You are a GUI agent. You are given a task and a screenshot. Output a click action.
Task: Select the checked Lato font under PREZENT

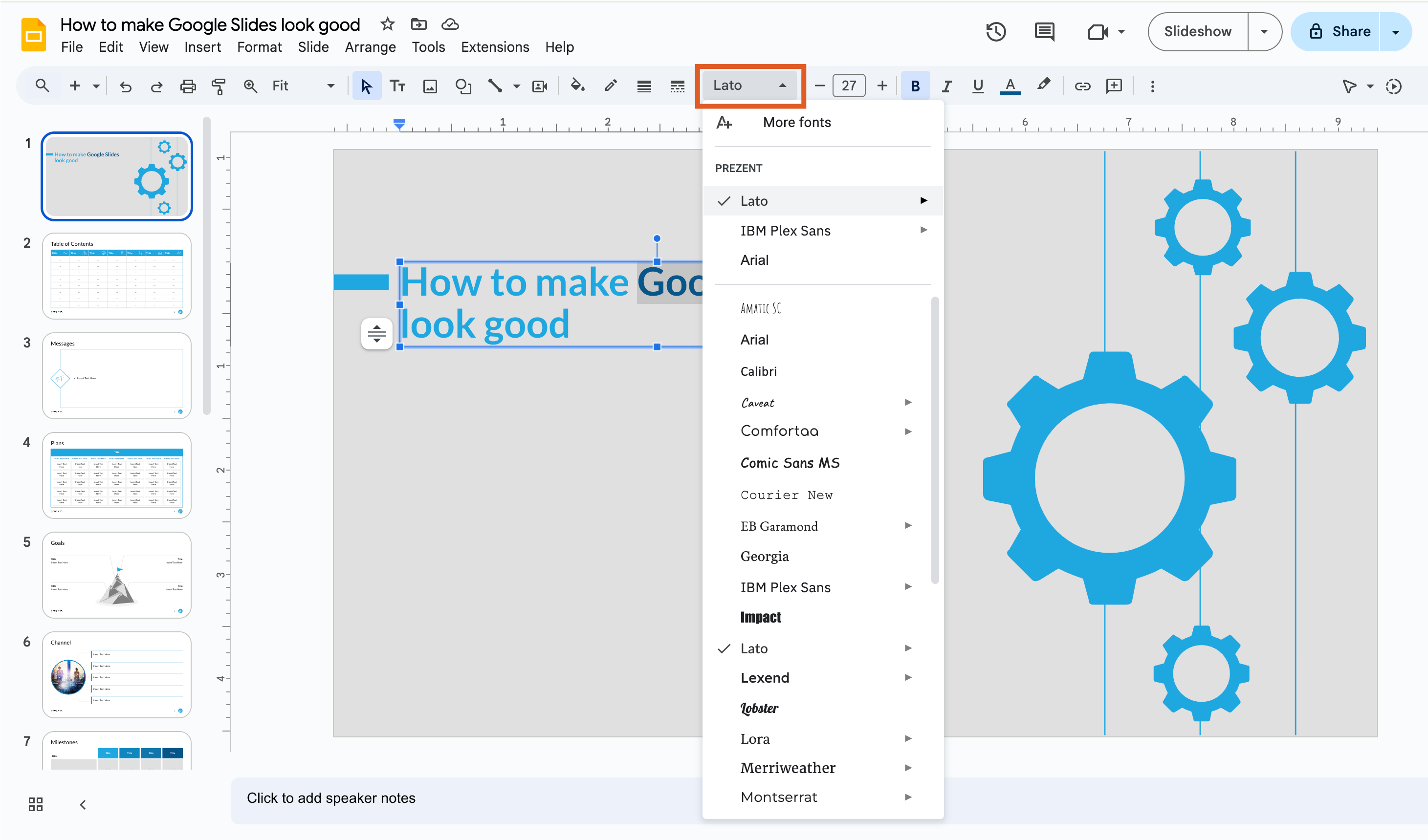823,200
